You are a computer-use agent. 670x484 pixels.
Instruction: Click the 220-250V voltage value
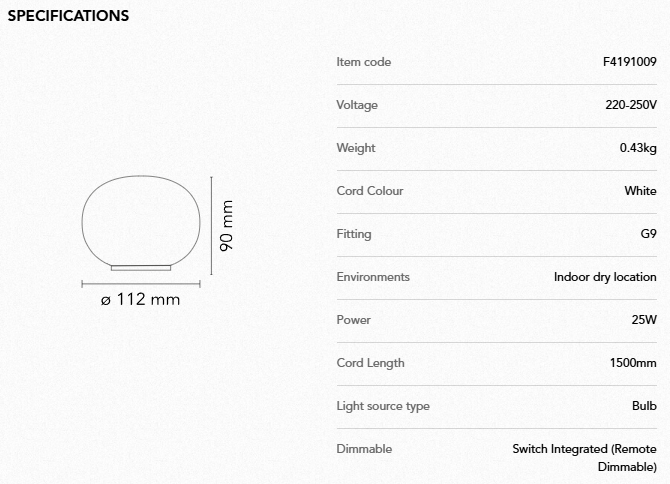(x=631, y=105)
